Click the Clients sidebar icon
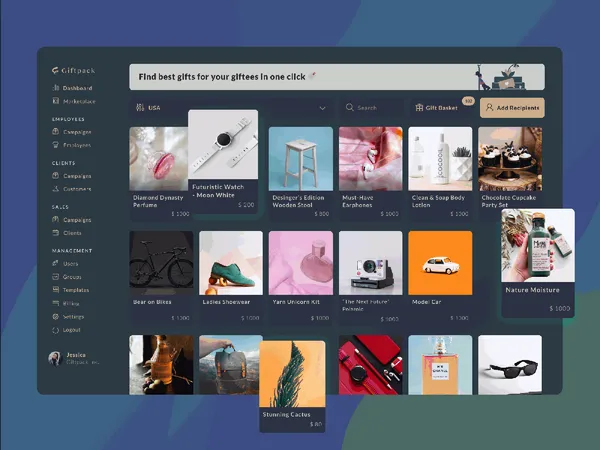600x450 pixels. tap(55, 233)
